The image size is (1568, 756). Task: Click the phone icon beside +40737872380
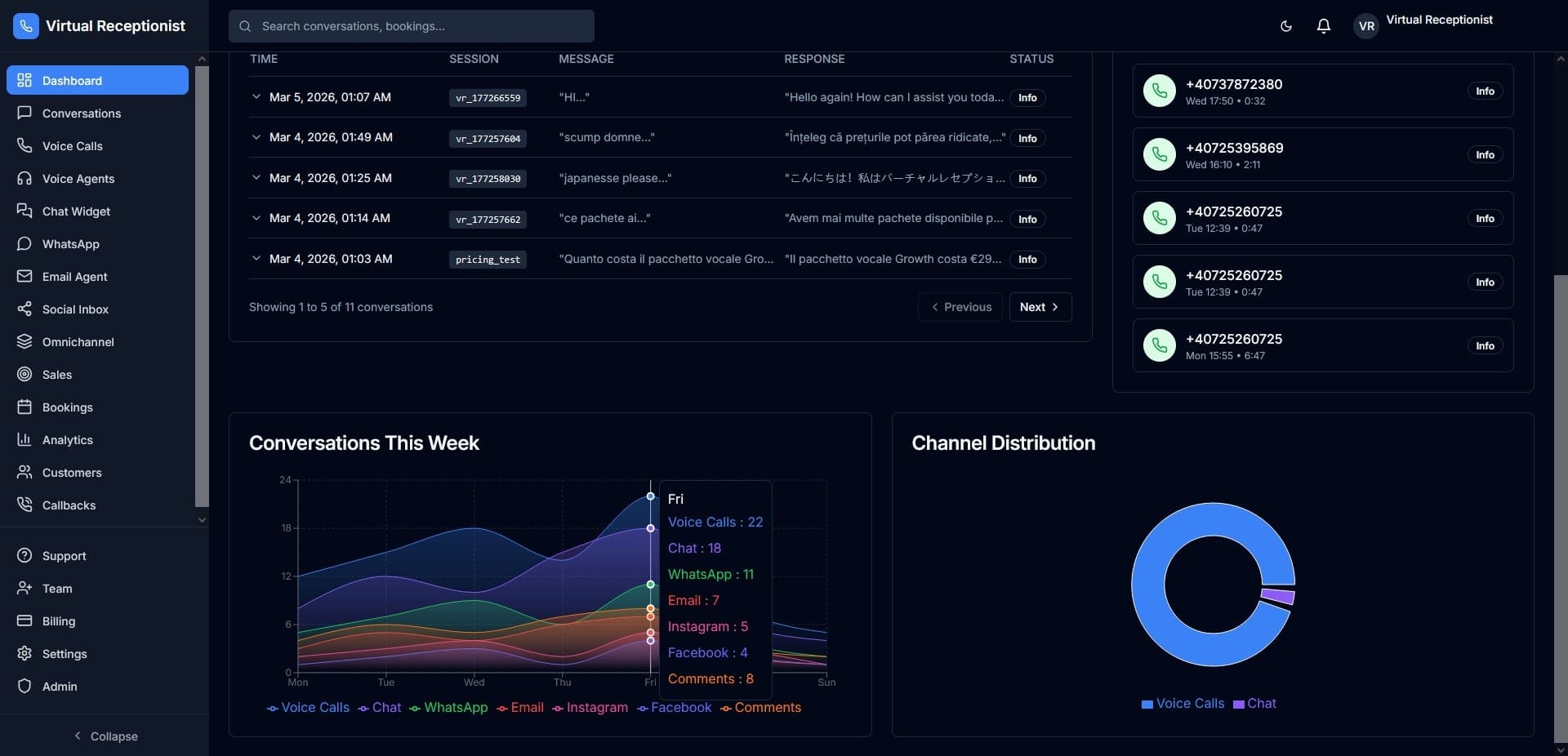pyautogui.click(x=1160, y=91)
